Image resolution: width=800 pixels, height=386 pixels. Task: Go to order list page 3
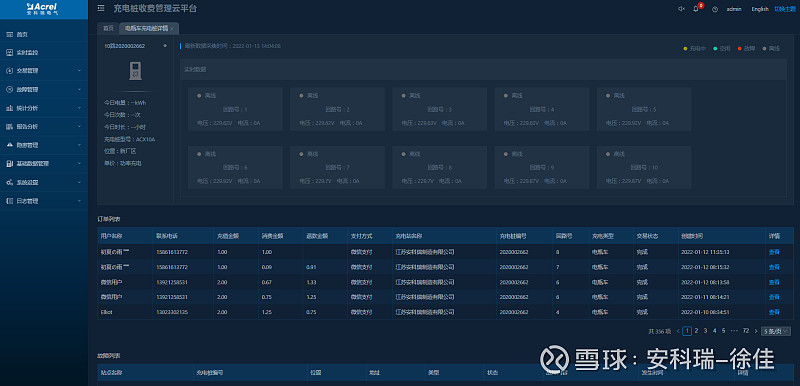(705, 331)
